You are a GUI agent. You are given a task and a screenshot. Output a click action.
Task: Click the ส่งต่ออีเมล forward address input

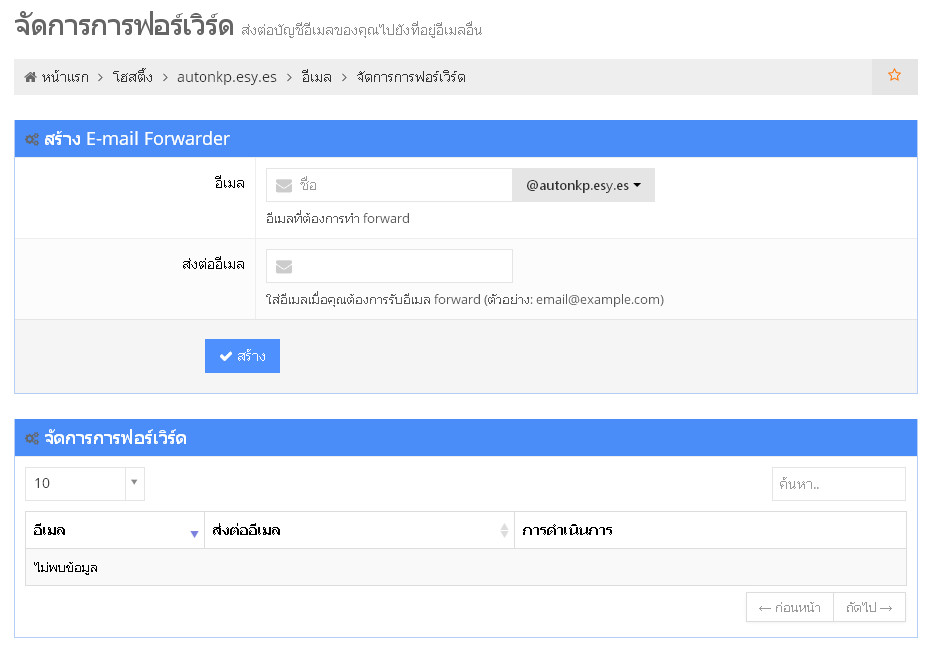click(402, 266)
